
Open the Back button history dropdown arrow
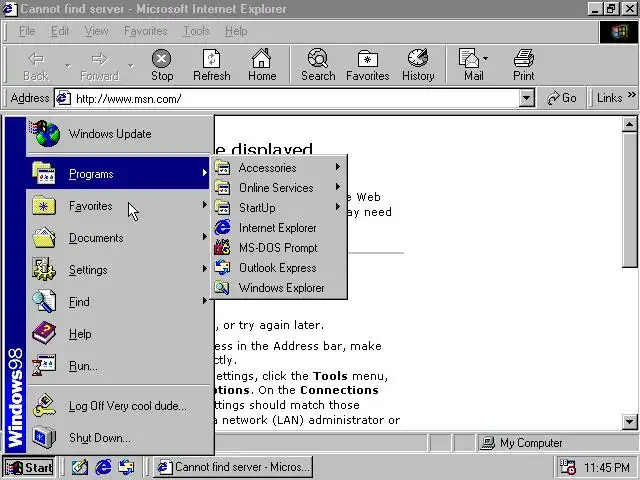pos(68,65)
